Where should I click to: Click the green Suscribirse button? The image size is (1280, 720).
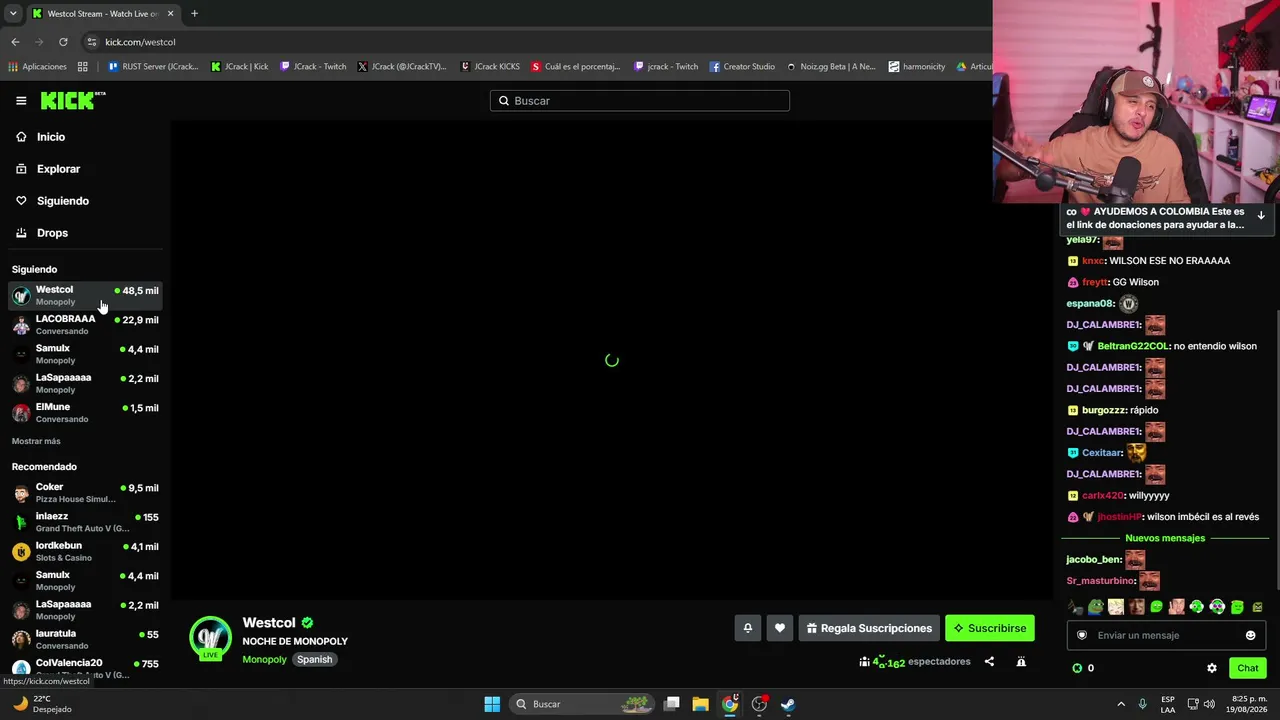pyautogui.click(x=990, y=628)
